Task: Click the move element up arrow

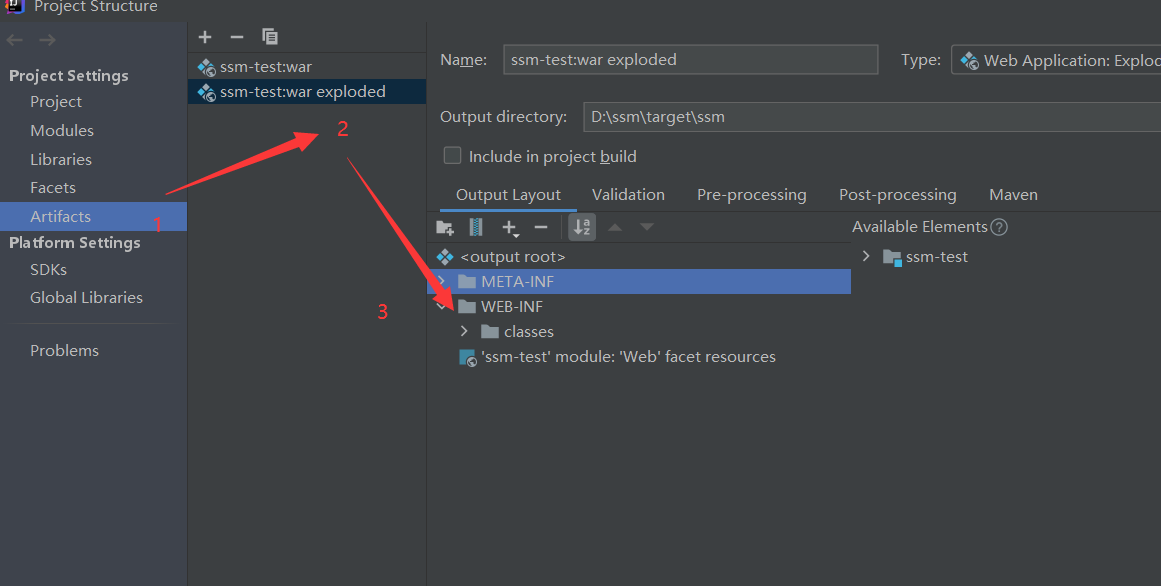Action: click(x=615, y=227)
